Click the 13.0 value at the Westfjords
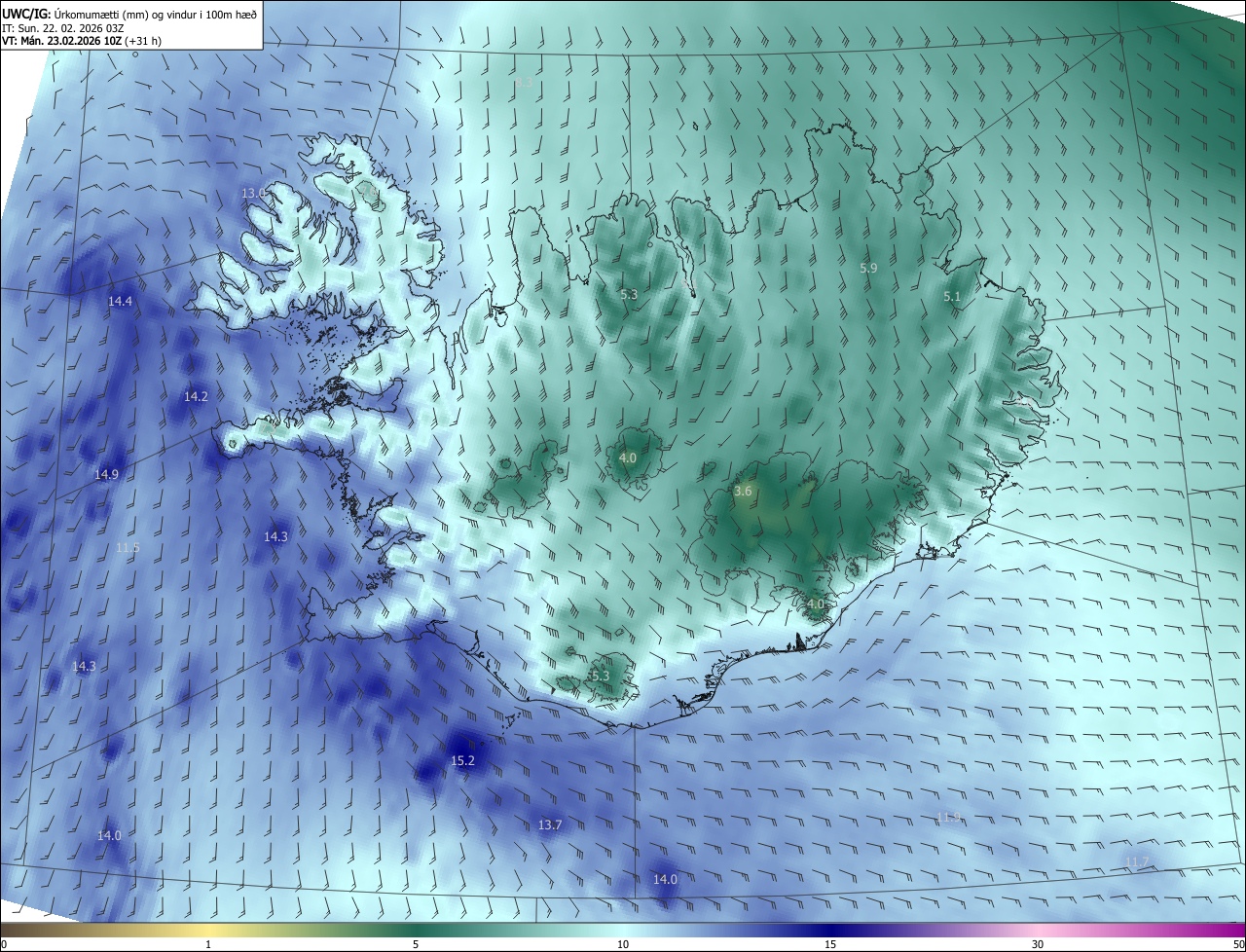 tap(253, 194)
